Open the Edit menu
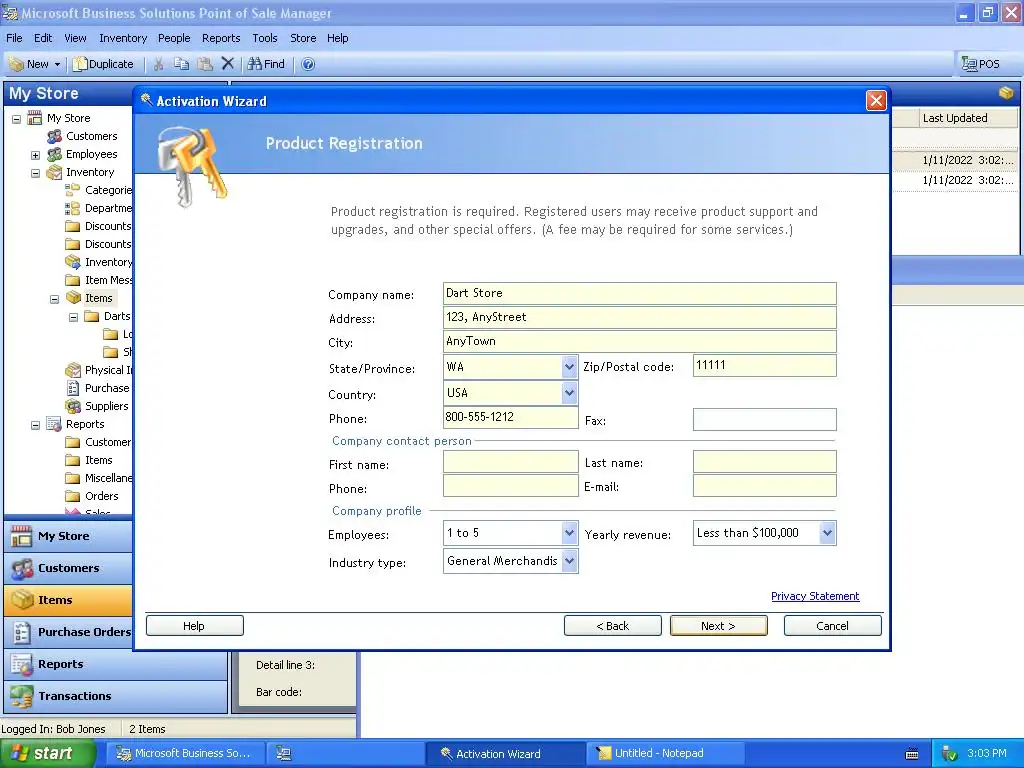Viewport: 1024px width, 768px height. click(43, 38)
